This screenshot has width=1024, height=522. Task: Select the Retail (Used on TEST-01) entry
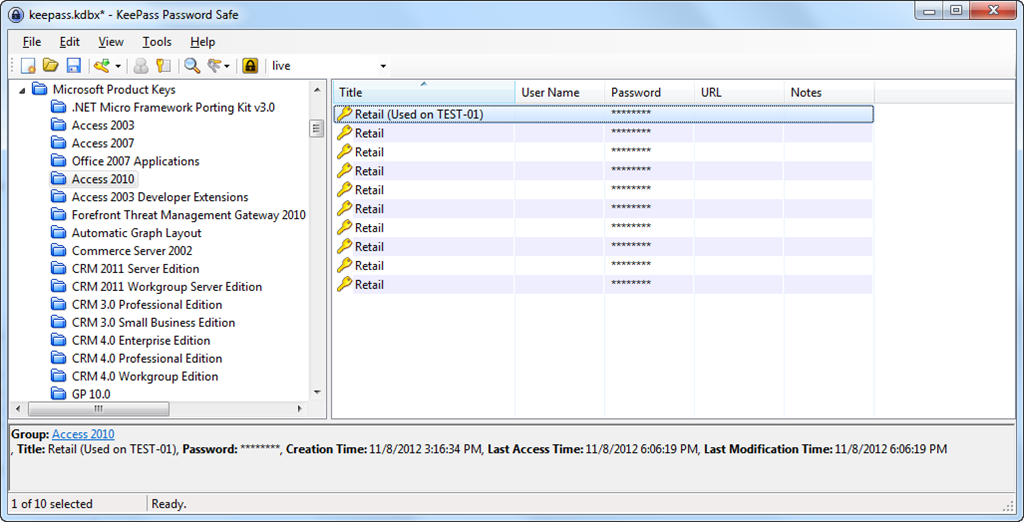(x=603, y=114)
